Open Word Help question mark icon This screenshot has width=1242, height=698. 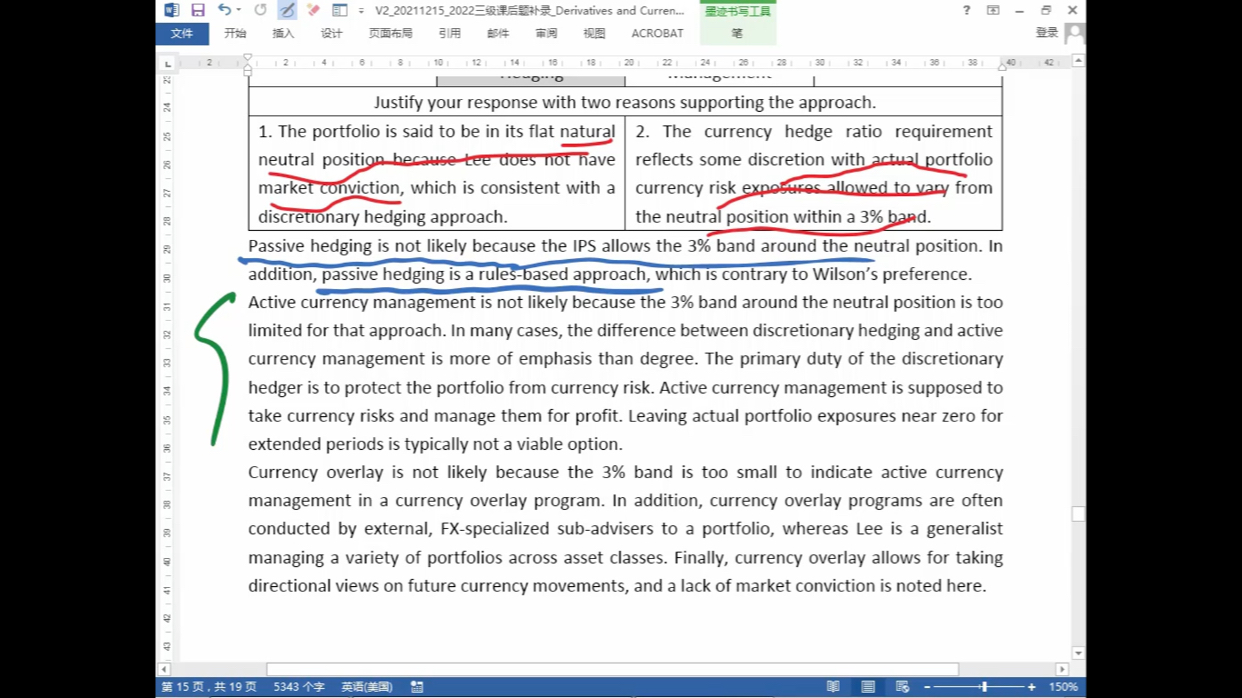966,10
